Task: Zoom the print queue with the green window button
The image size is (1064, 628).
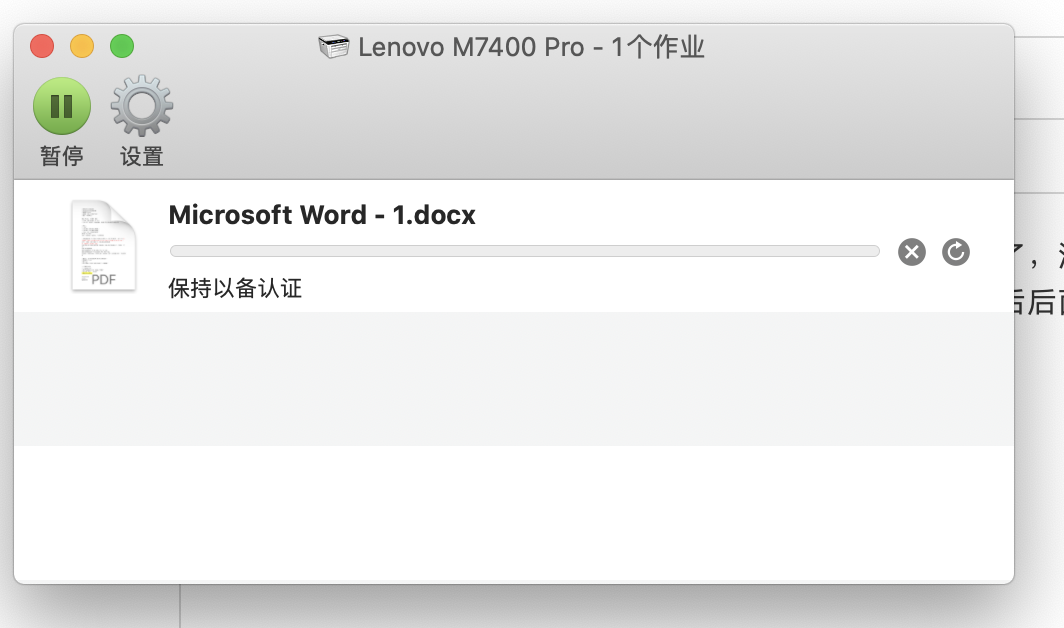Action: click(122, 46)
